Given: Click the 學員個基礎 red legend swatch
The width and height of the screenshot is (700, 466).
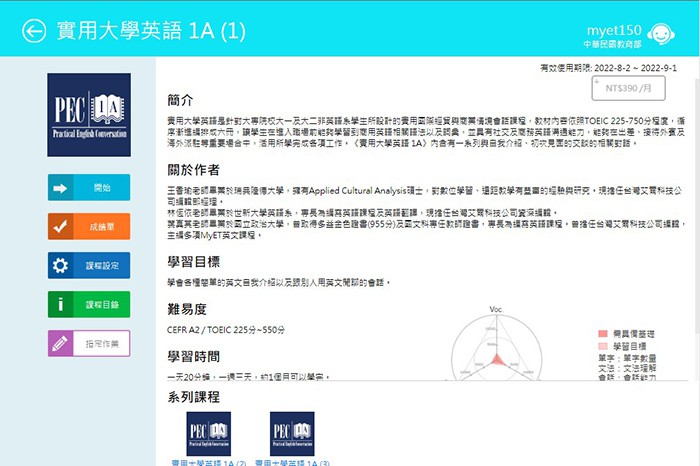Looking at the screenshot, I should point(603,333).
